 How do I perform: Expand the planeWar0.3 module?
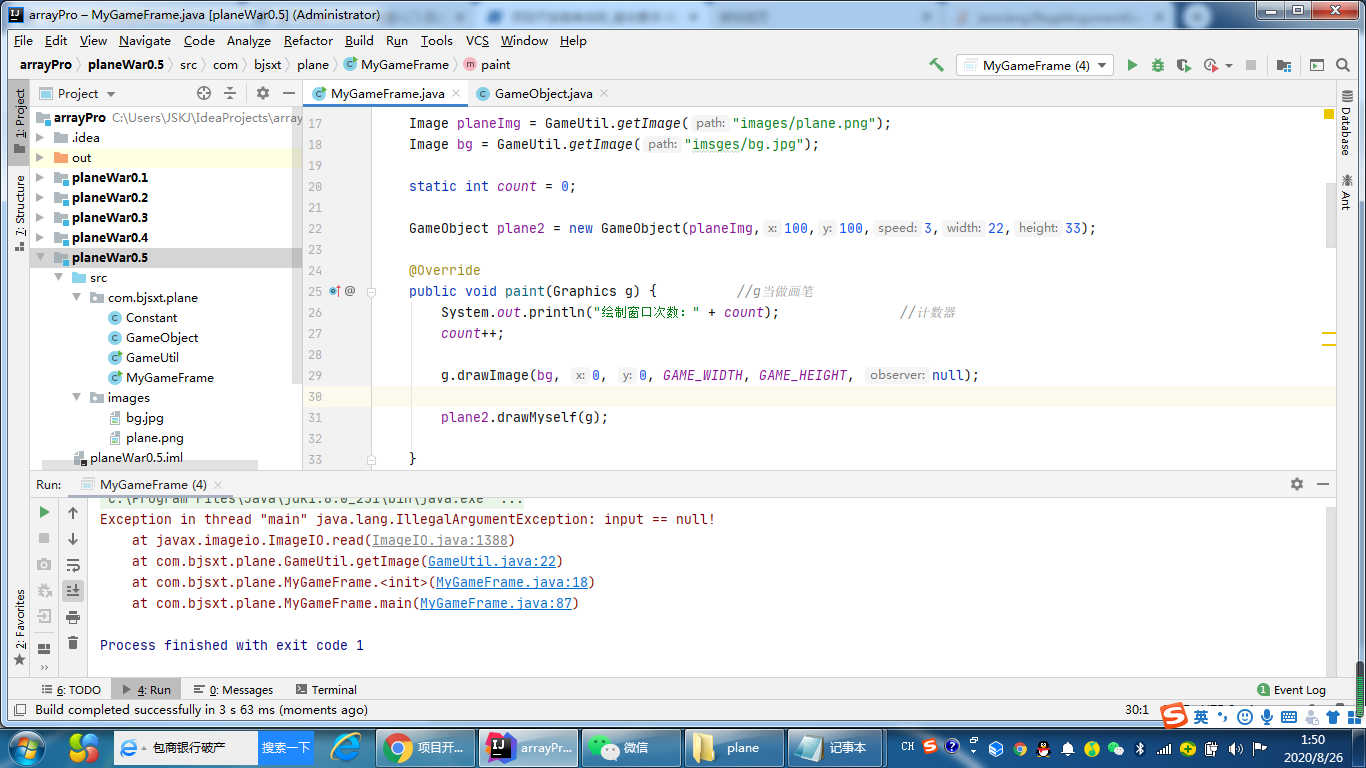(x=40, y=218)
